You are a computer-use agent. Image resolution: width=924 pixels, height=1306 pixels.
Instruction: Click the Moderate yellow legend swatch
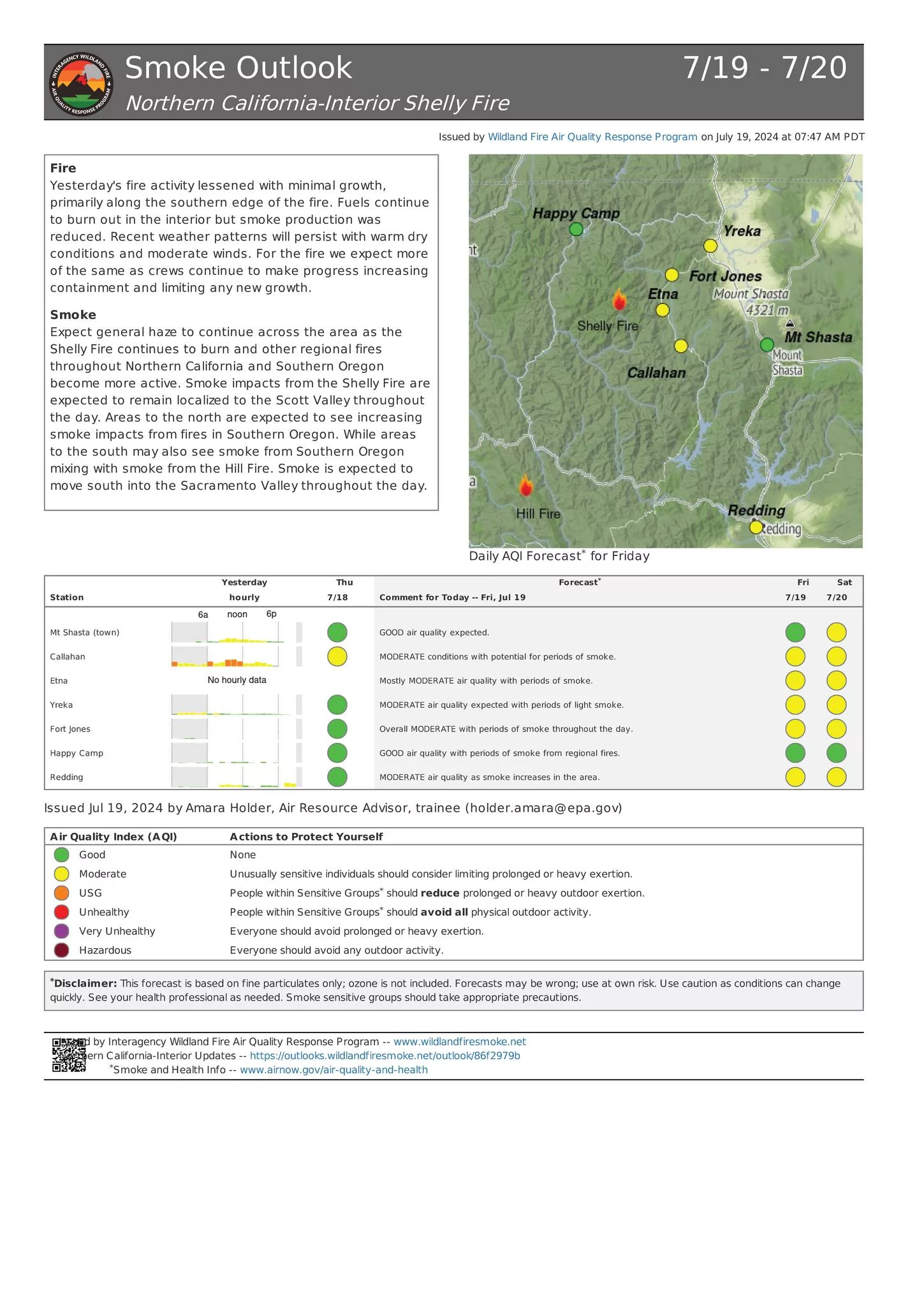coord(61,874)
